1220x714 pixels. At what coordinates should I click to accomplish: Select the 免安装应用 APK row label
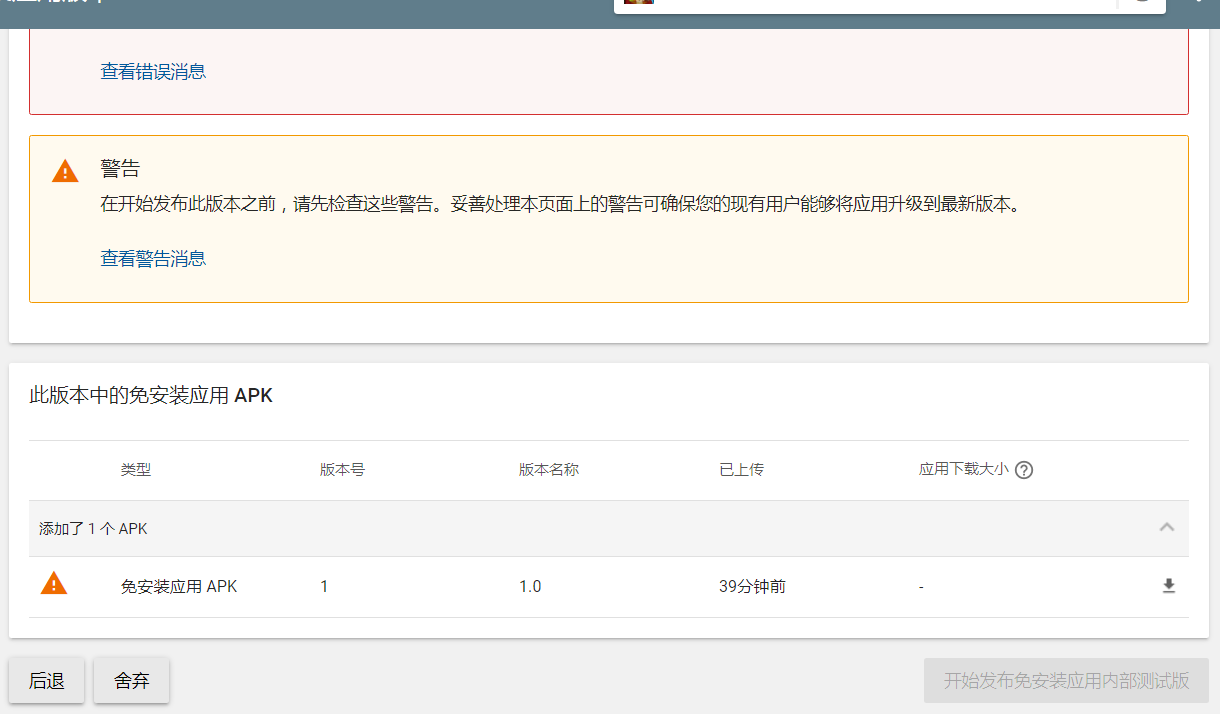(x=179, y=587)
